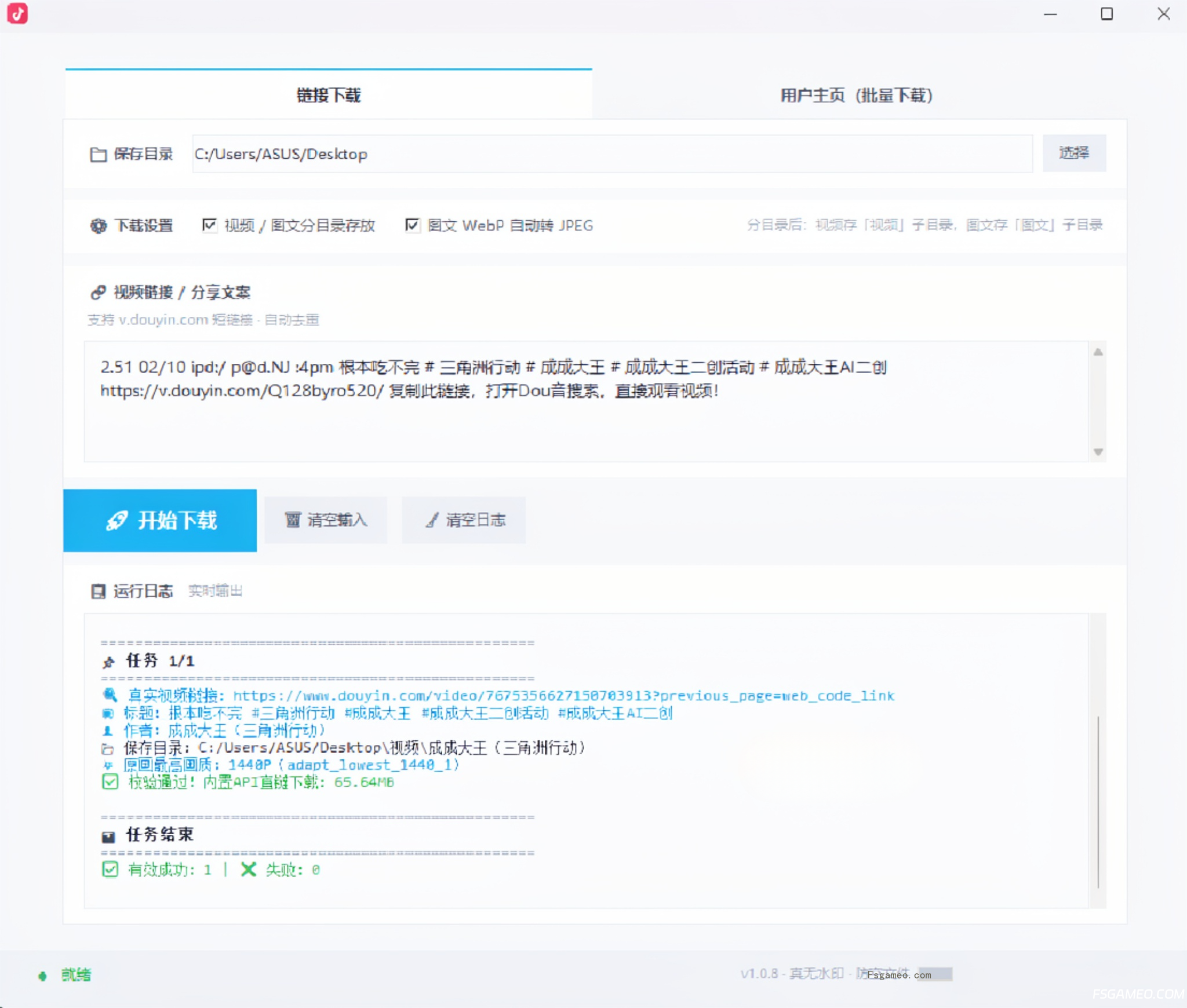Click the 分目录后 hint text
The height and width of the screenshot is (1008, 1187).
pos(924,225)
